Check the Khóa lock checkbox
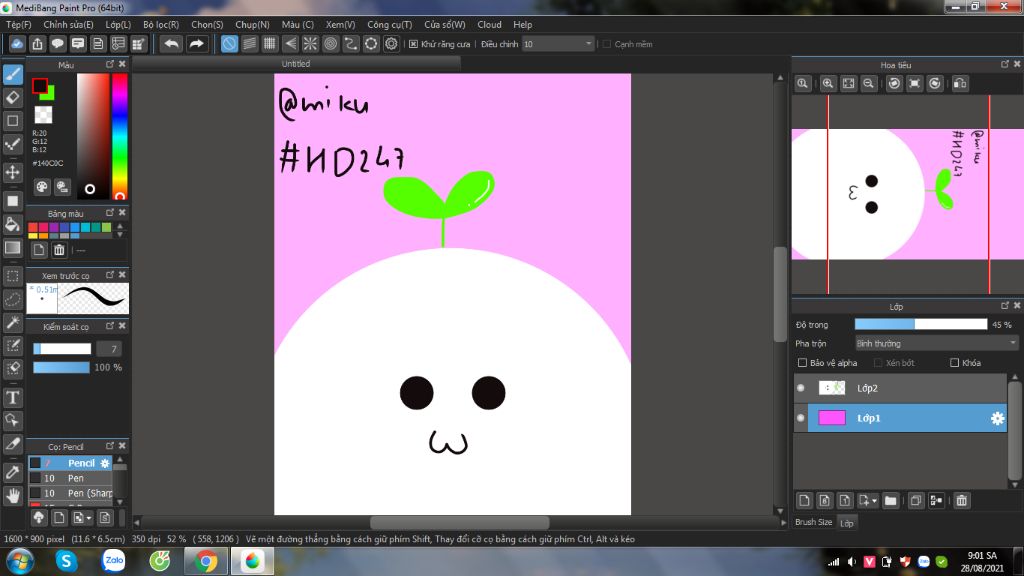 [x=954, y=362]
